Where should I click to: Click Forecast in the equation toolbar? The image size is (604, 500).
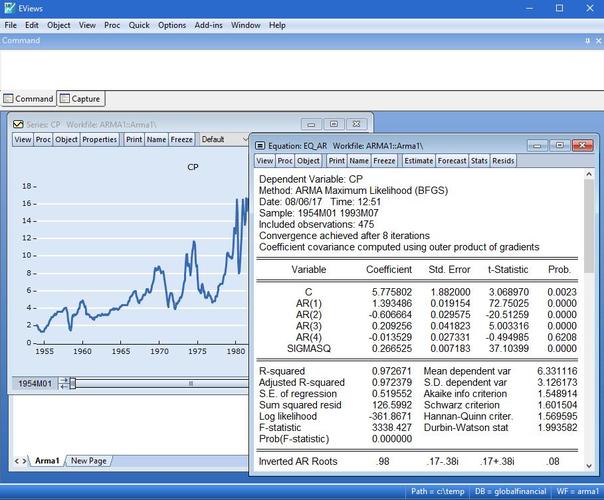tap(451, 160)
